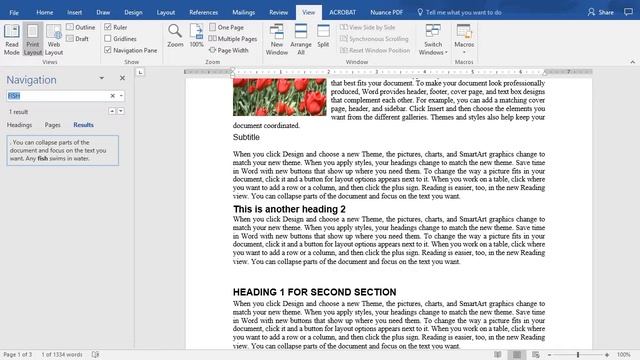Open the ACROBAT tab
Screen dimensions: 640x360
click(342, 12)
